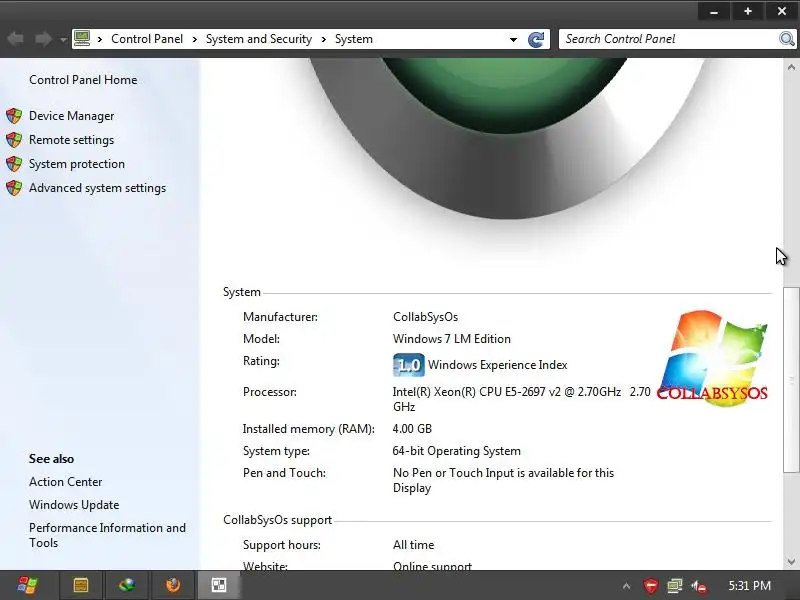Image resolution: width=800 pixels, height=600 pixels.
Task: Expand the arrow after the computer icon
Action: tap(100, 39)
